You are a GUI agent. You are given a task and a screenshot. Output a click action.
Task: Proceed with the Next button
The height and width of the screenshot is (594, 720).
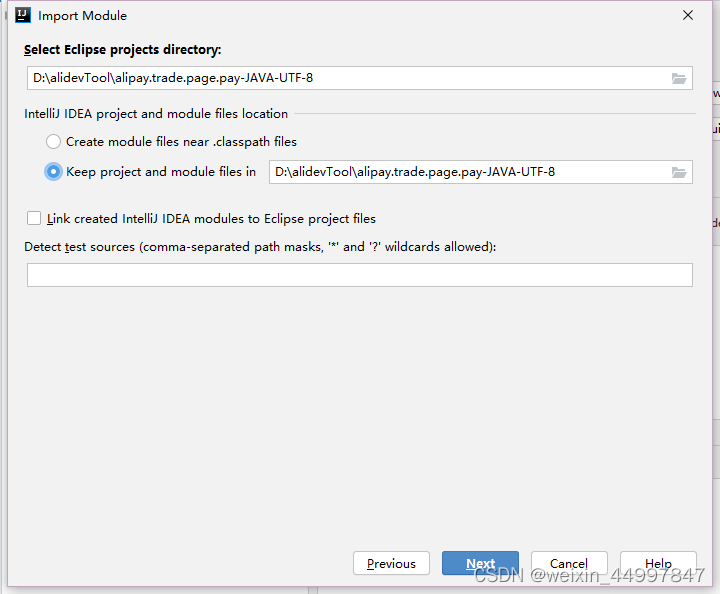click(480, 563)
